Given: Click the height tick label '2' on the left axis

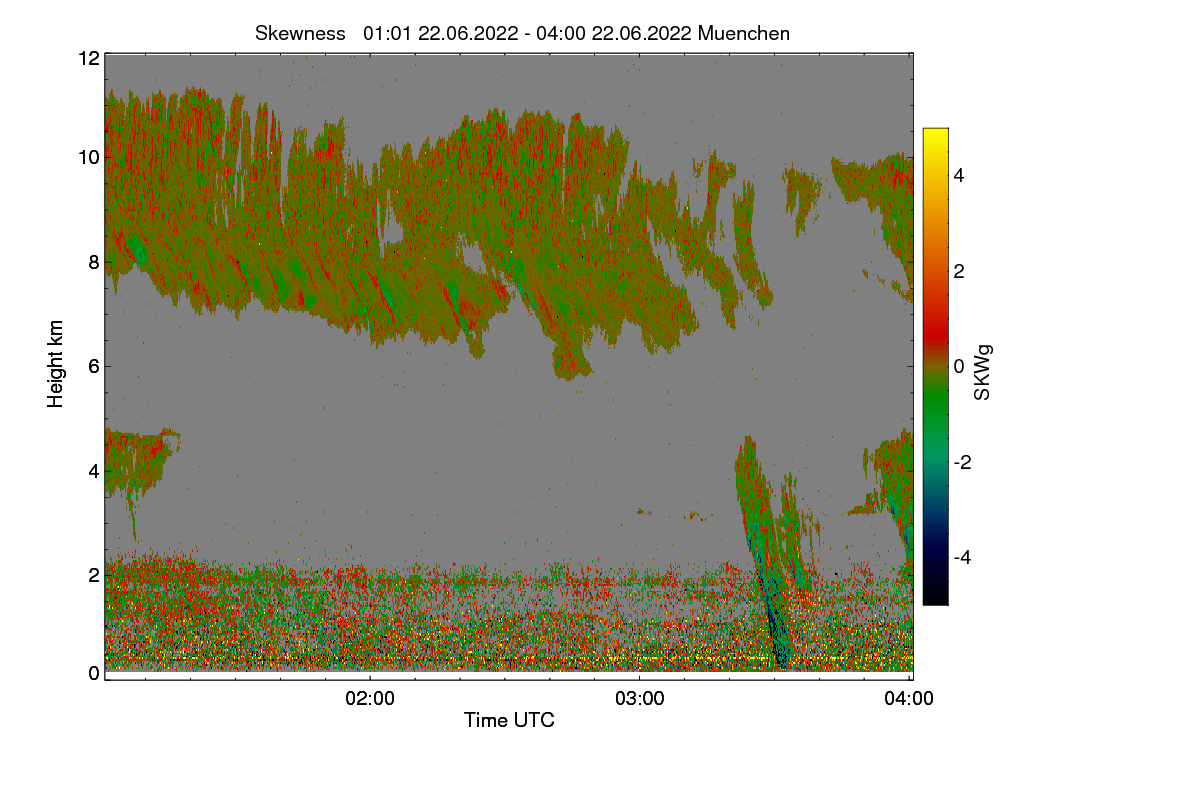Looking at the screenshot, I should pyautogui.click(x=93, y=575).
